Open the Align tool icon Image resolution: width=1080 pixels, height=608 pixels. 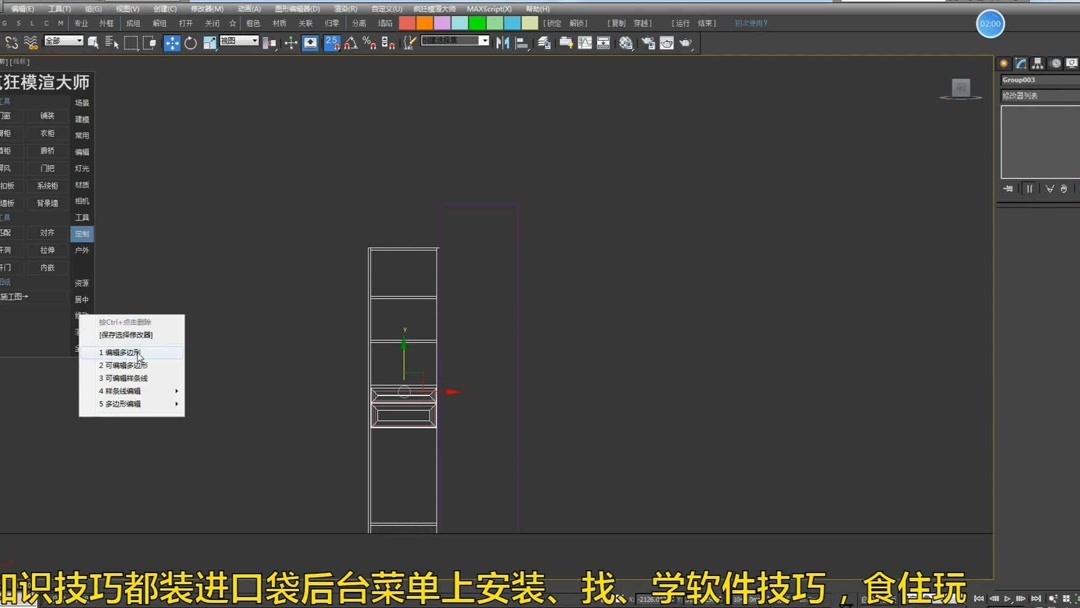[523, 43]
